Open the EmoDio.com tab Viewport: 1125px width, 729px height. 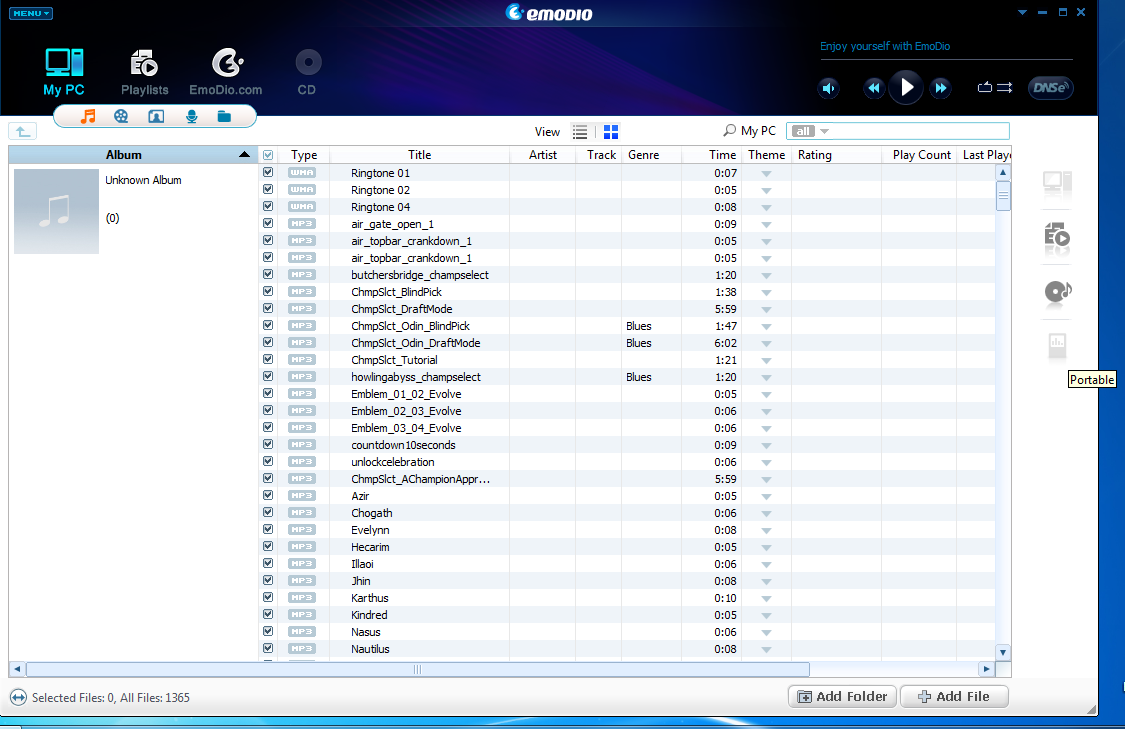226,73
